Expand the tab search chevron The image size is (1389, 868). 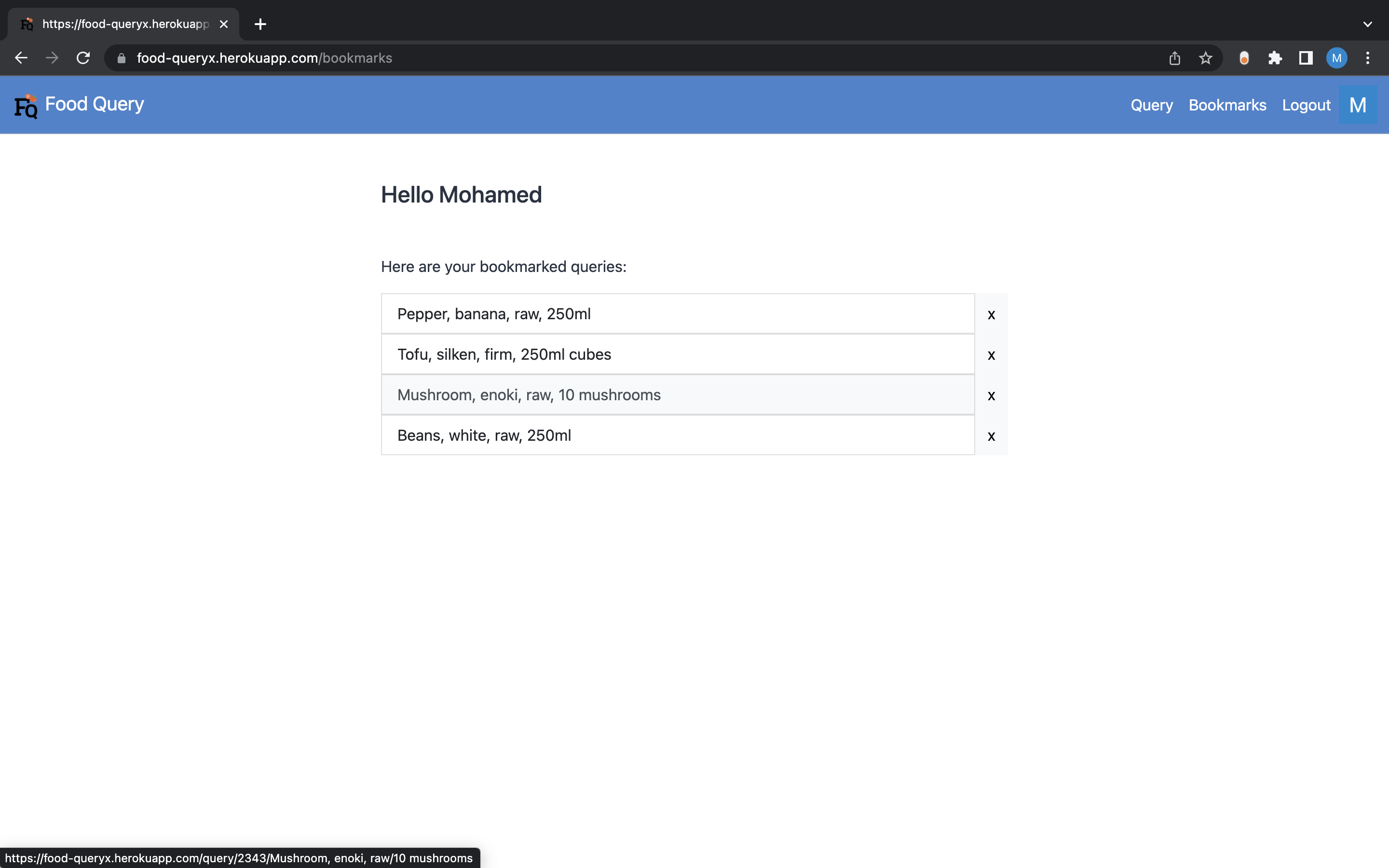(1367, 24)
